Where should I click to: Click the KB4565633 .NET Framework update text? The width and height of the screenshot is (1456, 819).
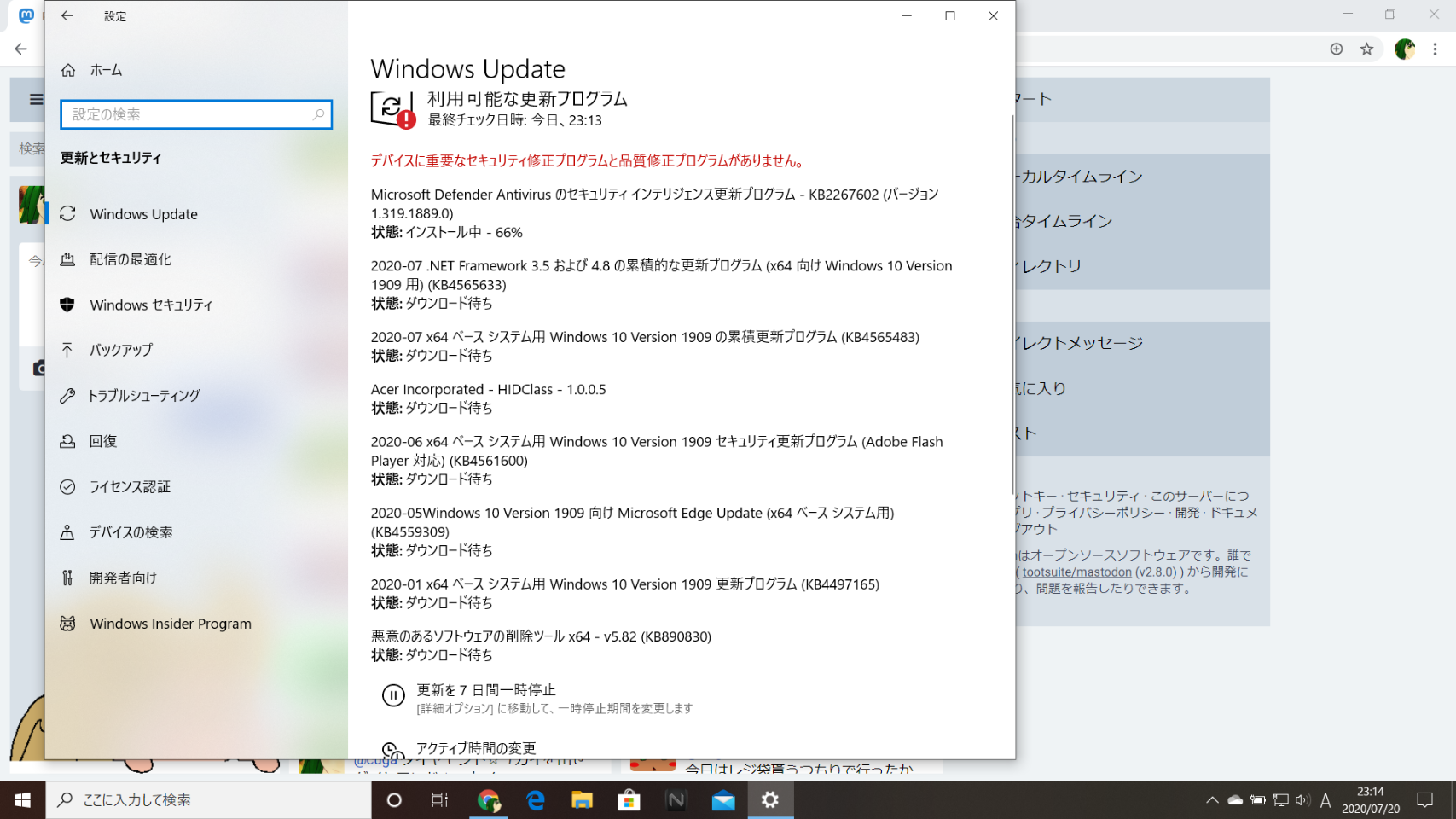662,275
